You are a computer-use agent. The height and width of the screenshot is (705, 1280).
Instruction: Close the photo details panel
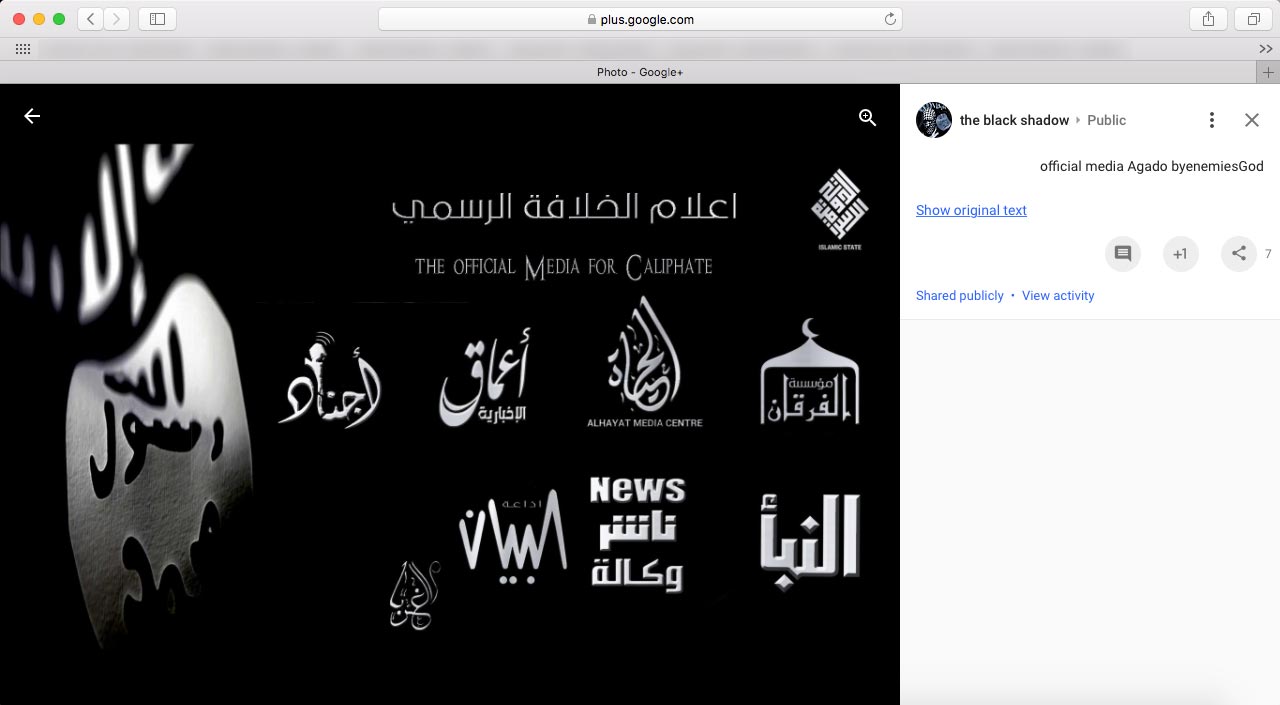click(x=1251, y=120)
